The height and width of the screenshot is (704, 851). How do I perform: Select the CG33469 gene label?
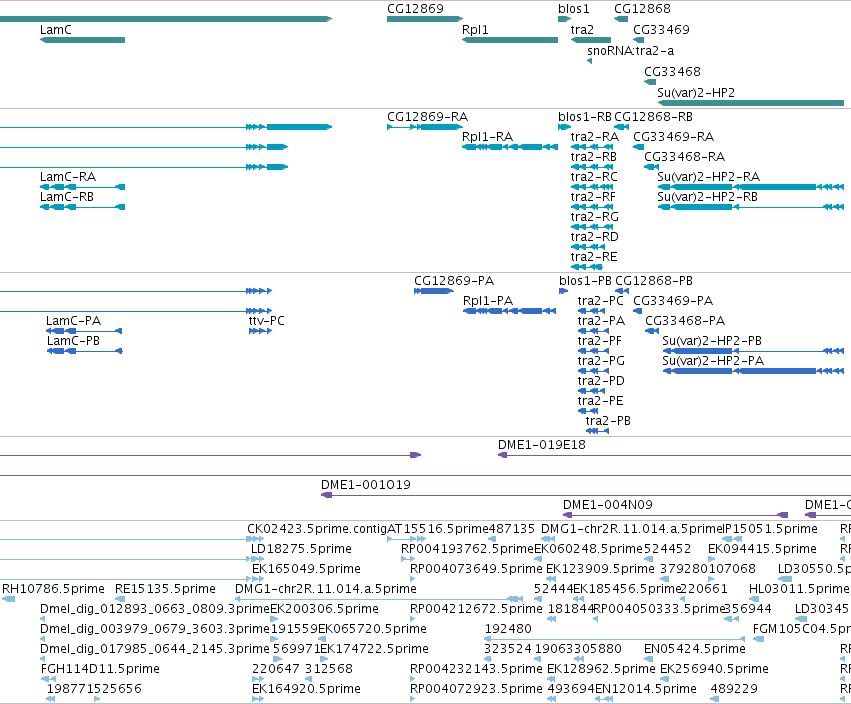coord(661,29)
